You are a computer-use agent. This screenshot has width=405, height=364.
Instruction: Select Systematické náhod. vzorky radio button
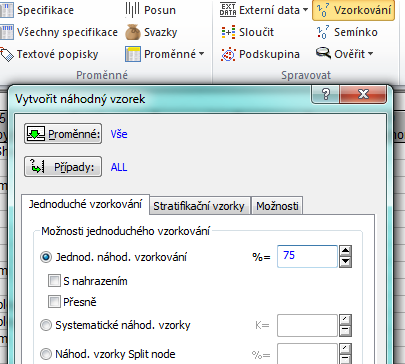point(46,325)
